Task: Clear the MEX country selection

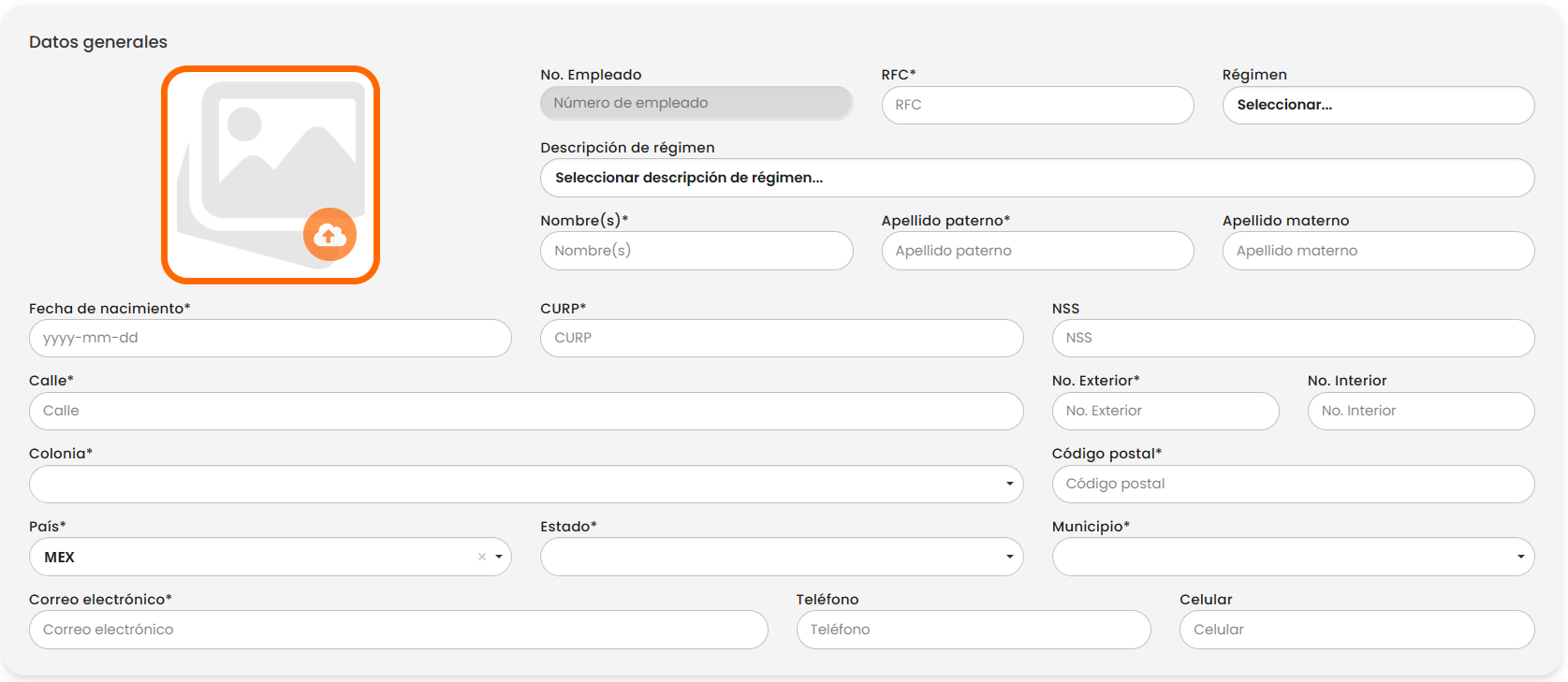Action: [482, 557]
